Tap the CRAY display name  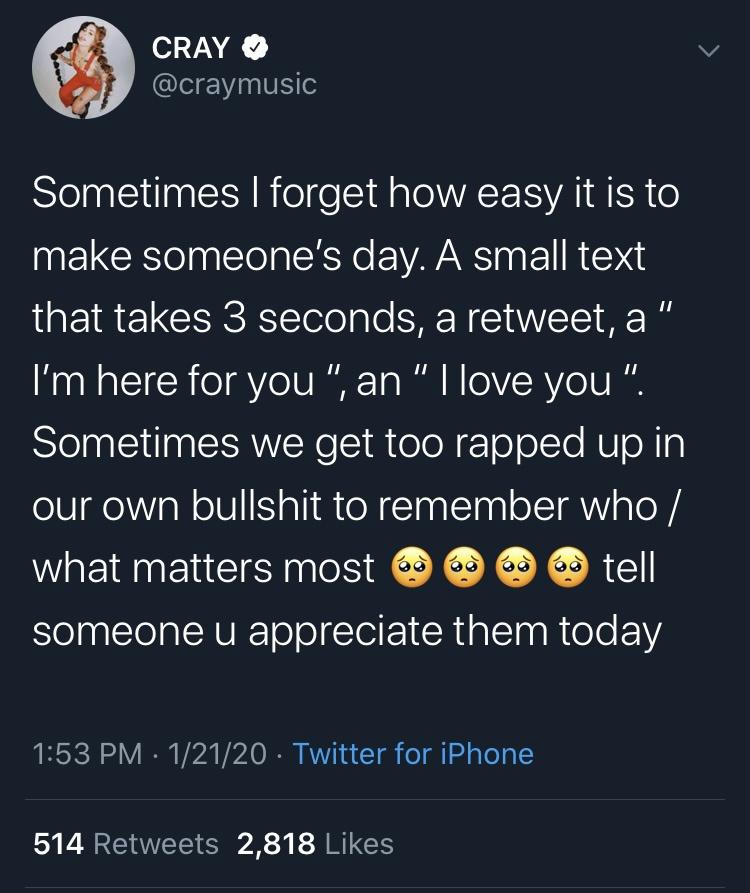click(x=191, y=46)
